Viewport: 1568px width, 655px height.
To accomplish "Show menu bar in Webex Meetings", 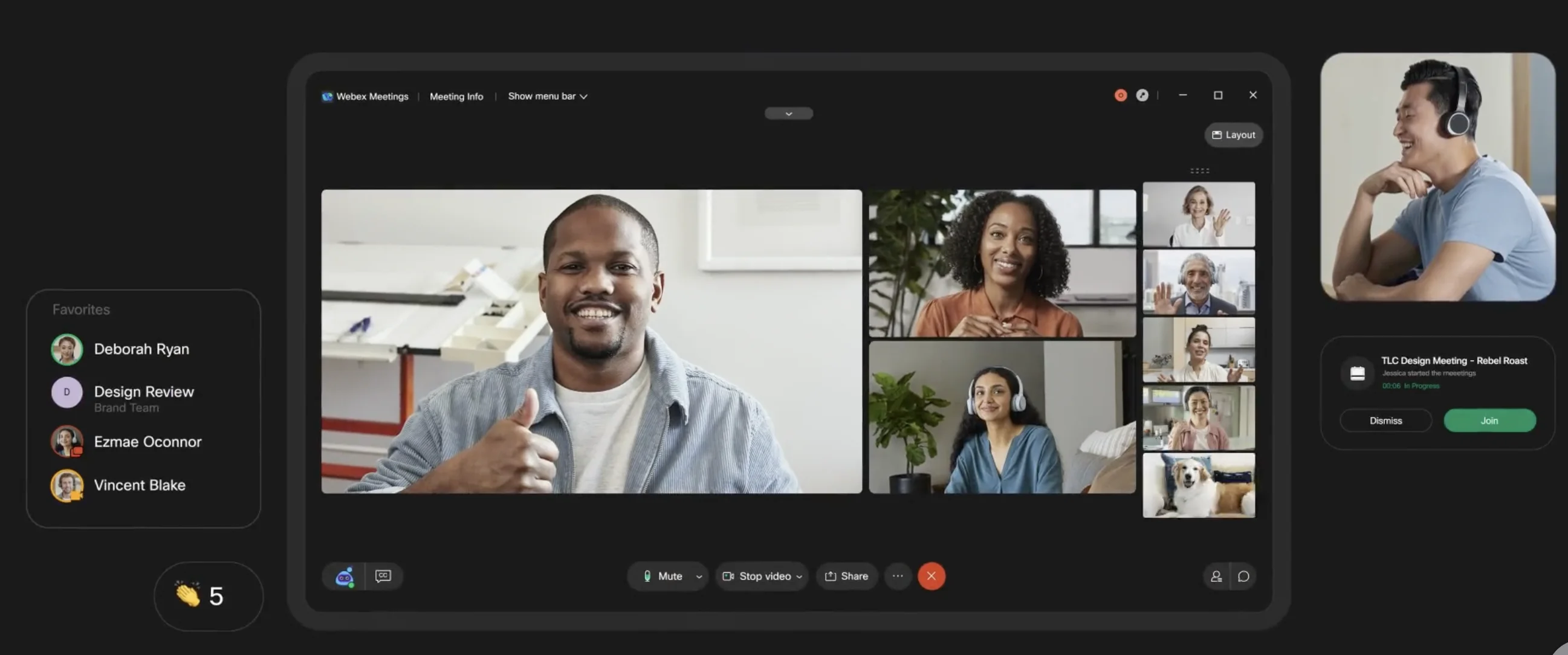I will [x=546, y=95].
